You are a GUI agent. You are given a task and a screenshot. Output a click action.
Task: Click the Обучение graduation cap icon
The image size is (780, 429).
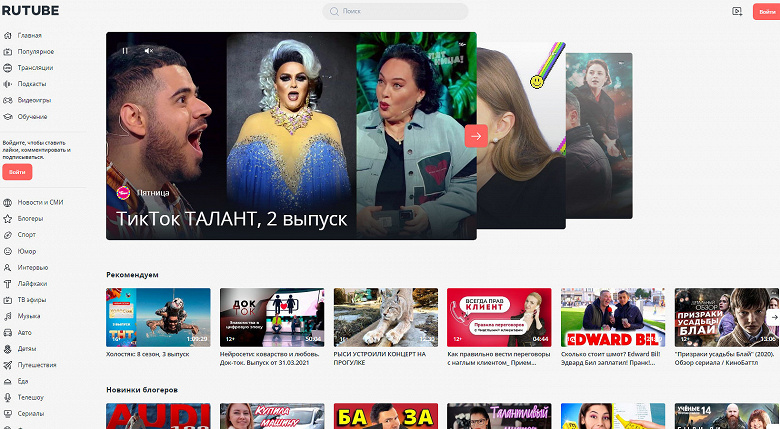pos(7,116)
